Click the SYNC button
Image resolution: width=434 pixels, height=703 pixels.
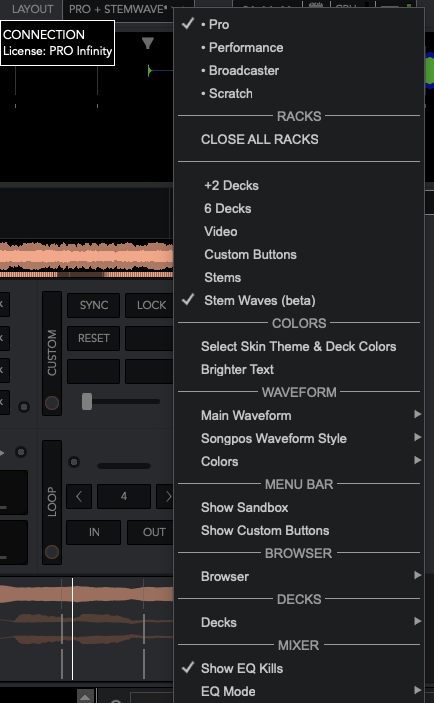94,305
